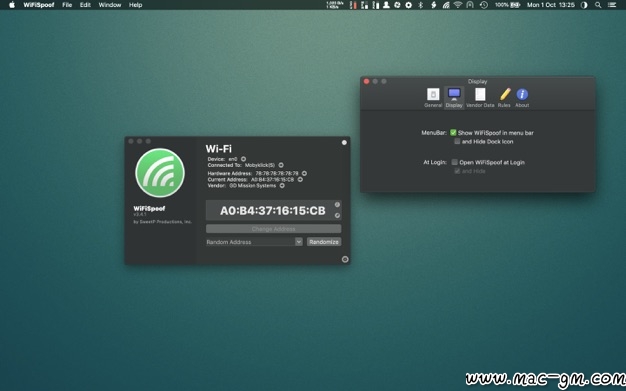
Task: Click the arrow beside Connected To network
Action: pos(281,165)
